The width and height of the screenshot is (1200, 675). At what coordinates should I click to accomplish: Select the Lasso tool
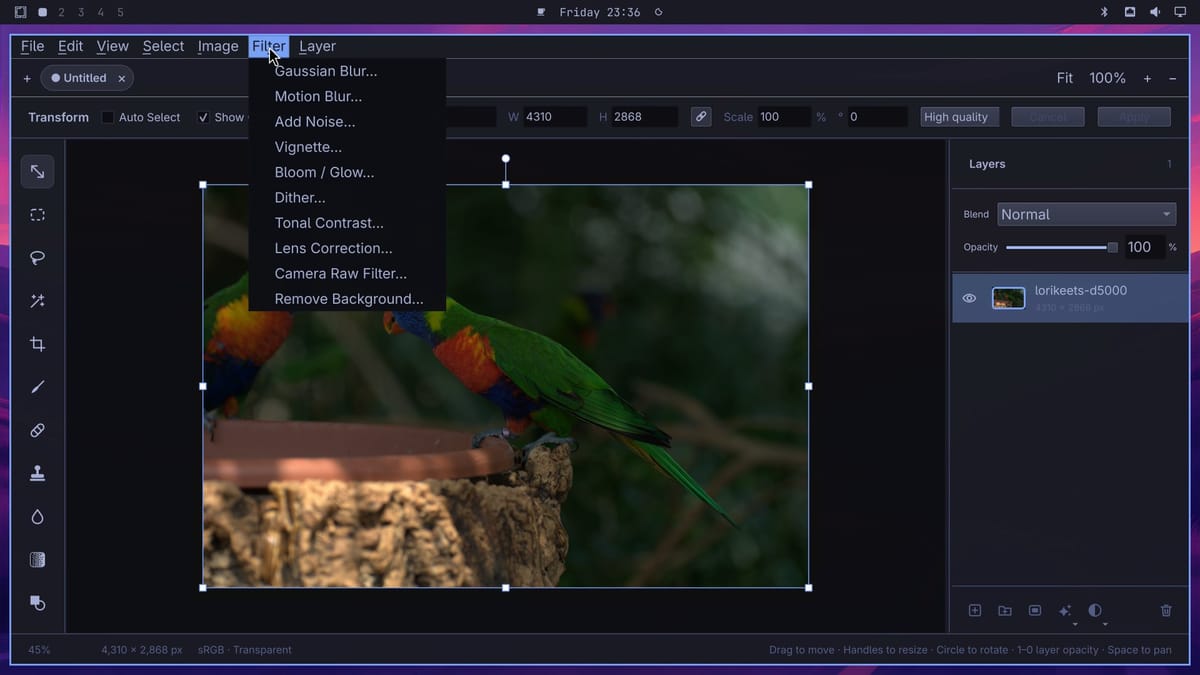[37, 258]
